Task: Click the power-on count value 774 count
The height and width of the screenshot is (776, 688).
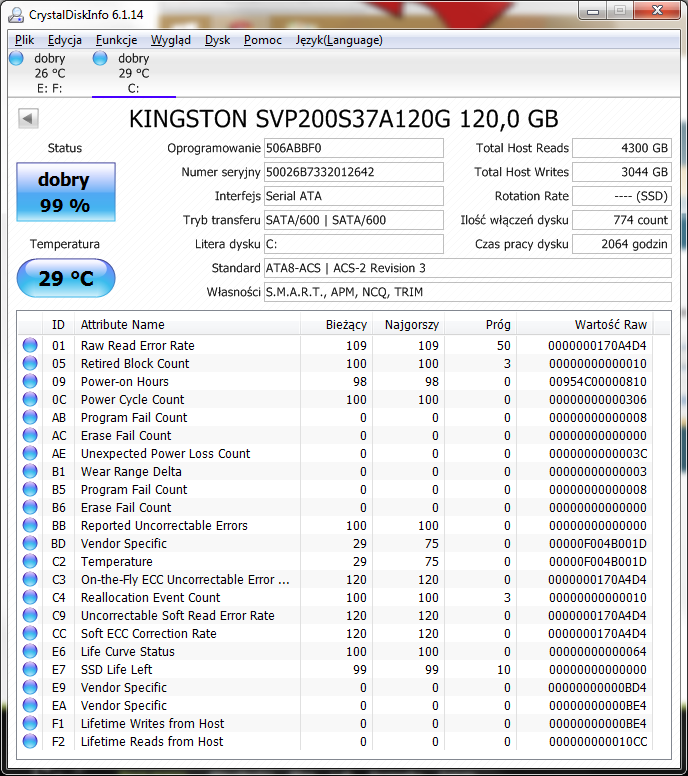Action: pos(622,220)
